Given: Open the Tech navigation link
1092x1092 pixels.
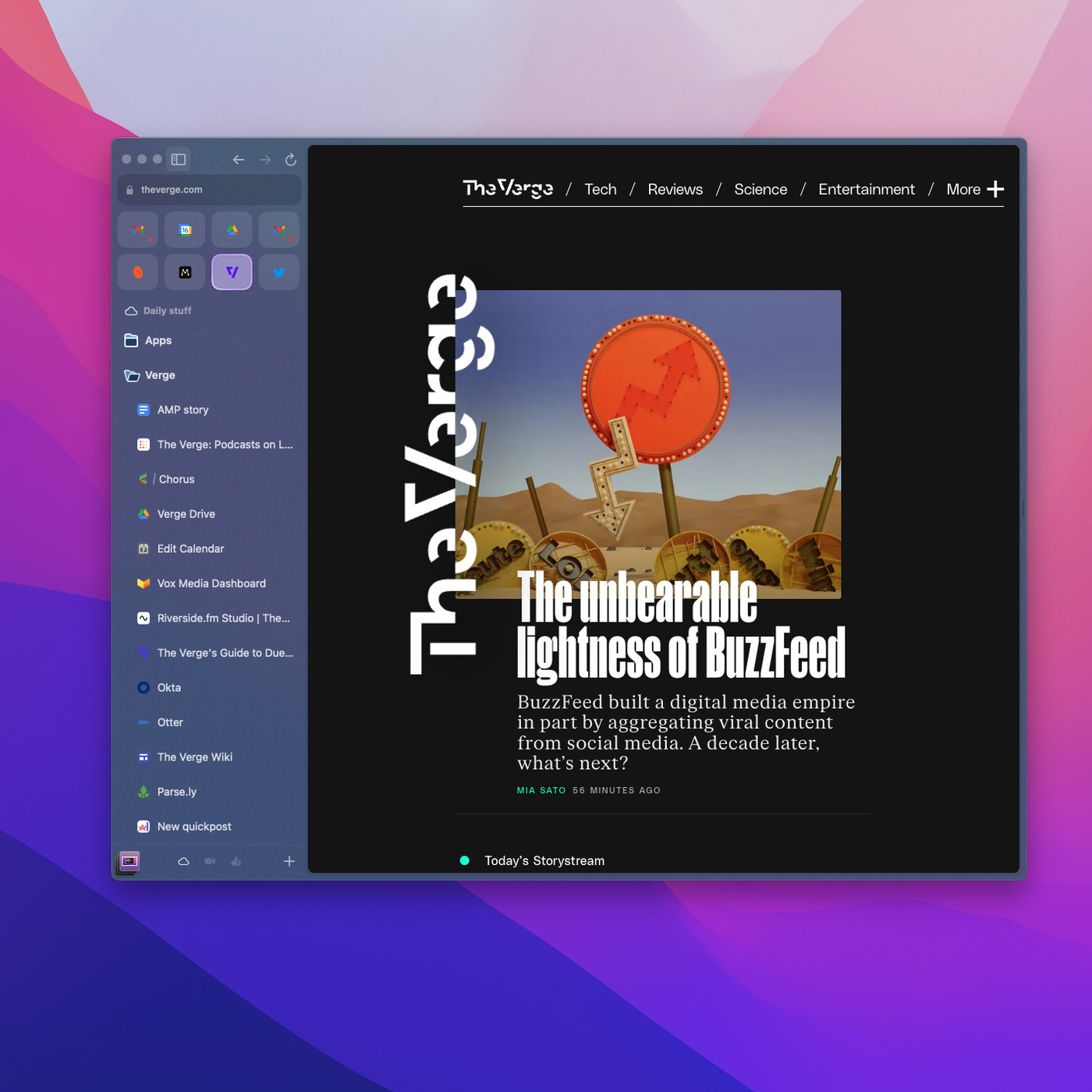Looking at the screenshot, I should (601, 190).
